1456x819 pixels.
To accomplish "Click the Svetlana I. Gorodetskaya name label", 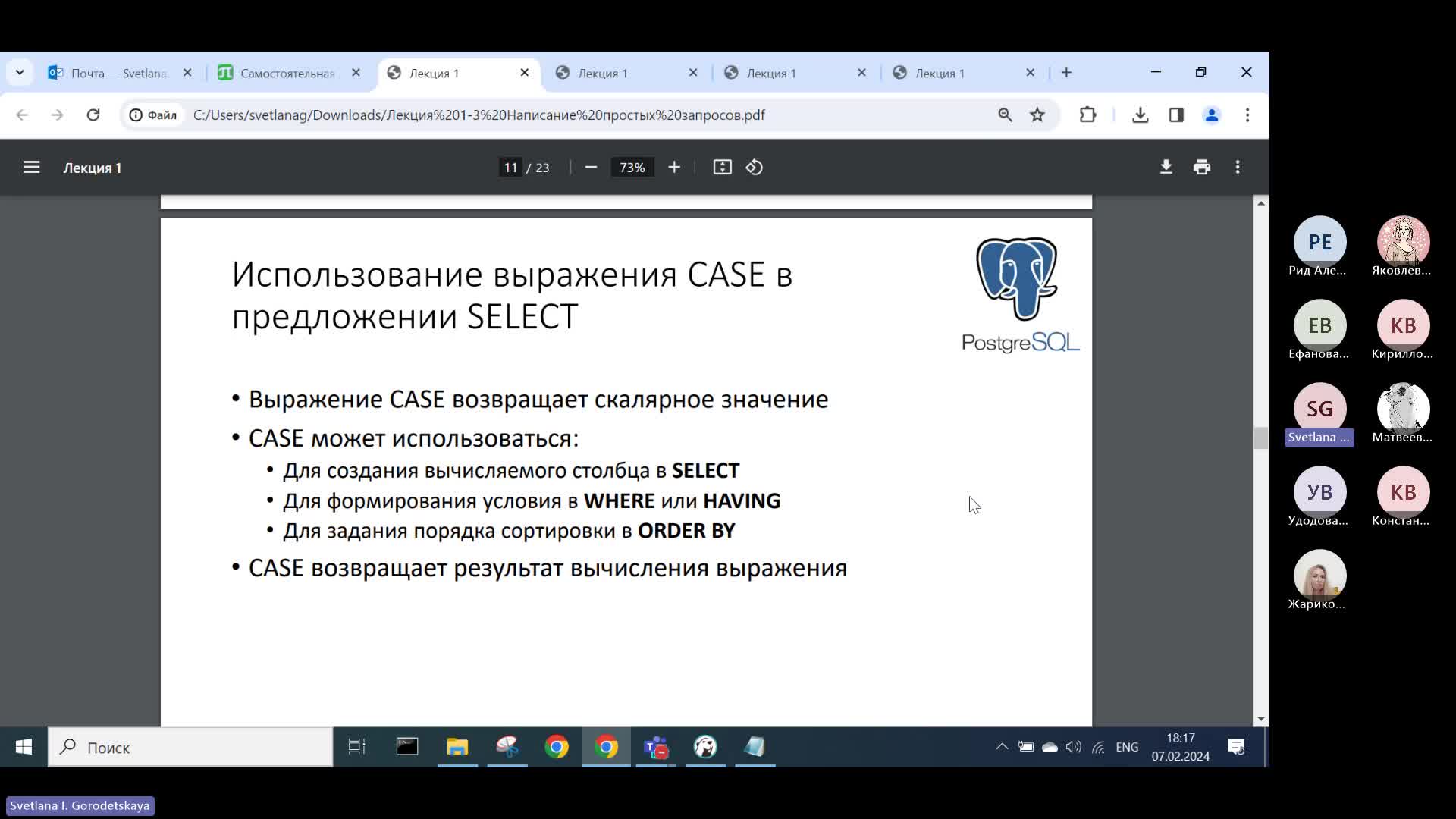I will pyautogui.click(x=80, y=805).
